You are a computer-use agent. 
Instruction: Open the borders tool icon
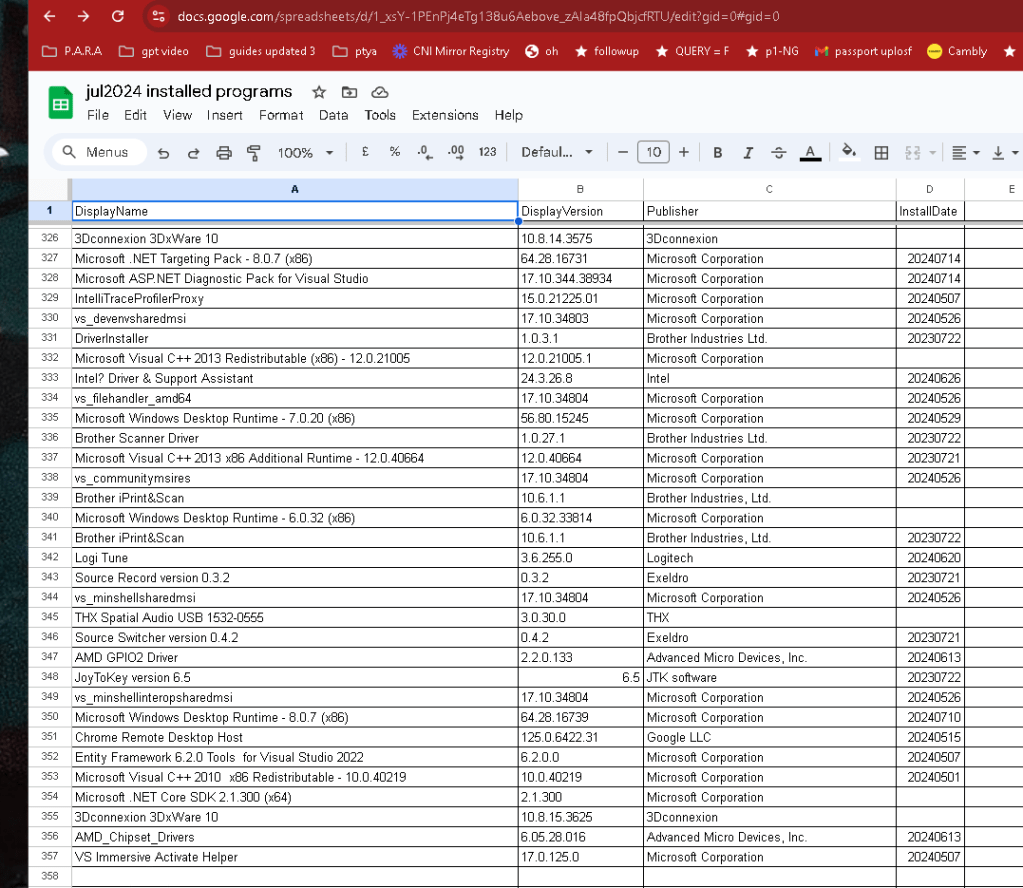881,153
